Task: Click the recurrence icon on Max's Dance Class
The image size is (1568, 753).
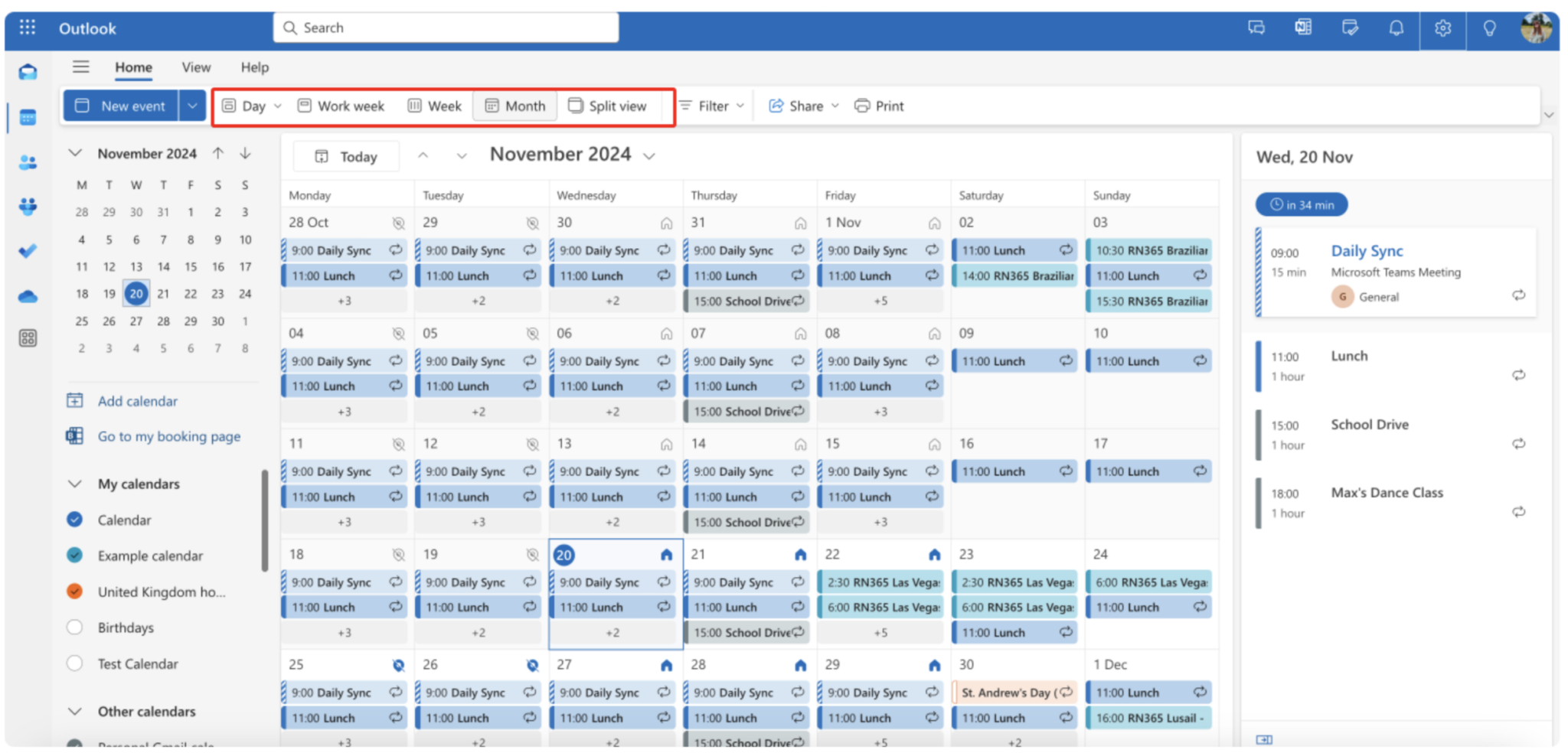Action: click(1519, 512)
